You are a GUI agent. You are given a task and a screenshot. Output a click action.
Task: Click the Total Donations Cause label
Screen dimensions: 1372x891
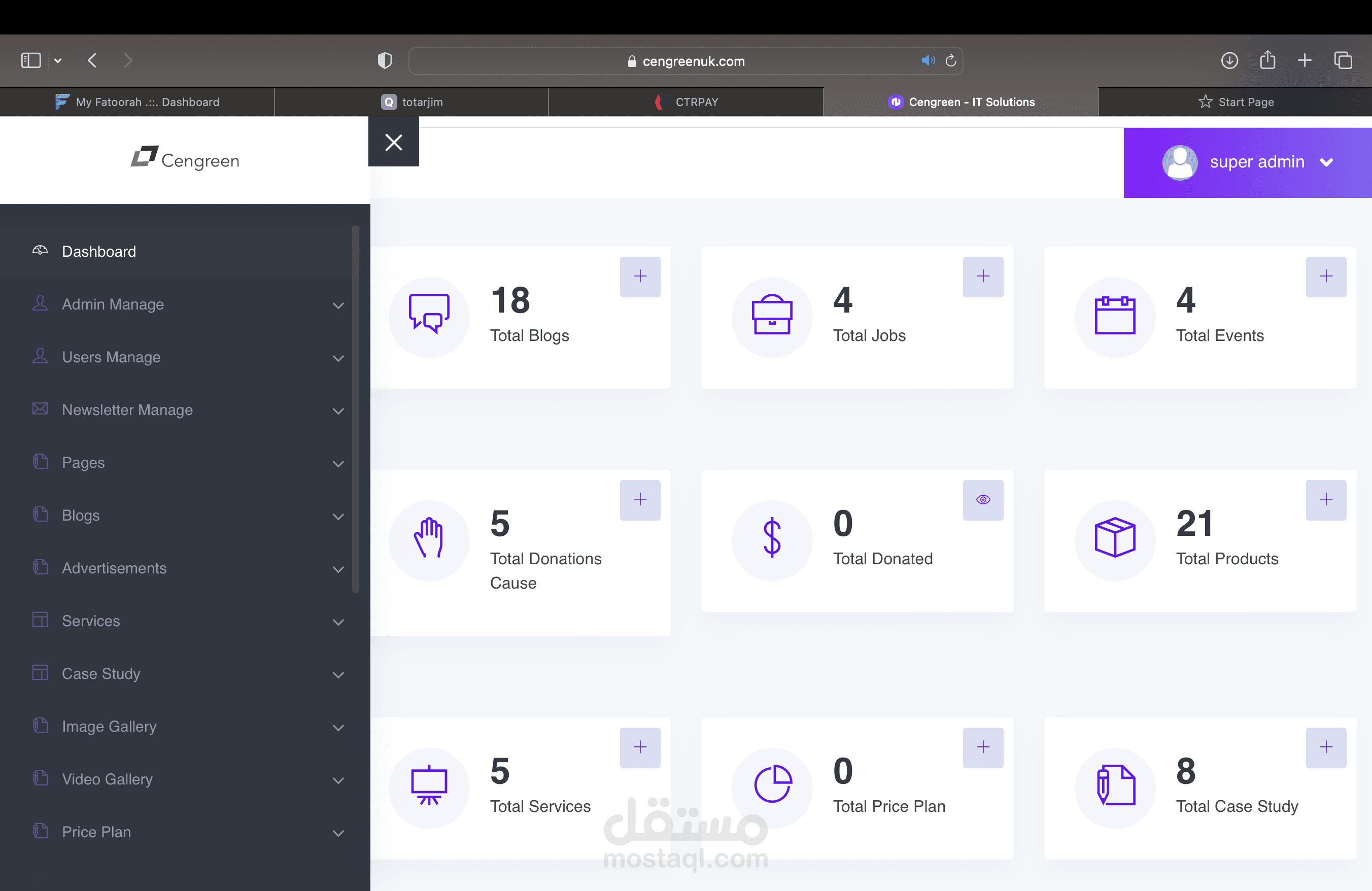[x=545, y=570]
